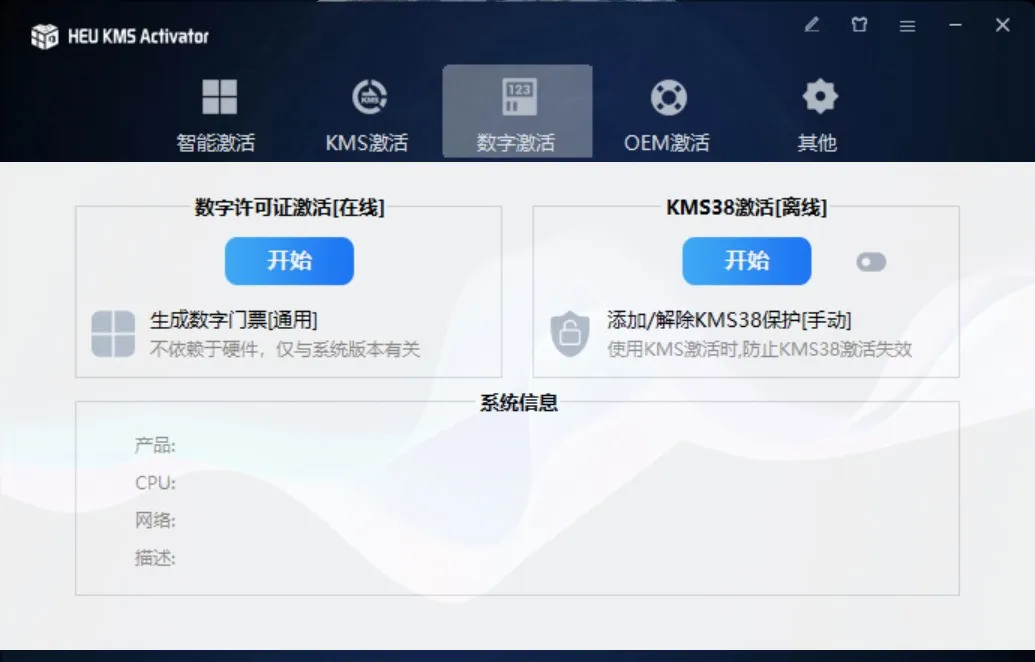Start KMS38激活 with the 开始 button

click(x=747, y=261)
